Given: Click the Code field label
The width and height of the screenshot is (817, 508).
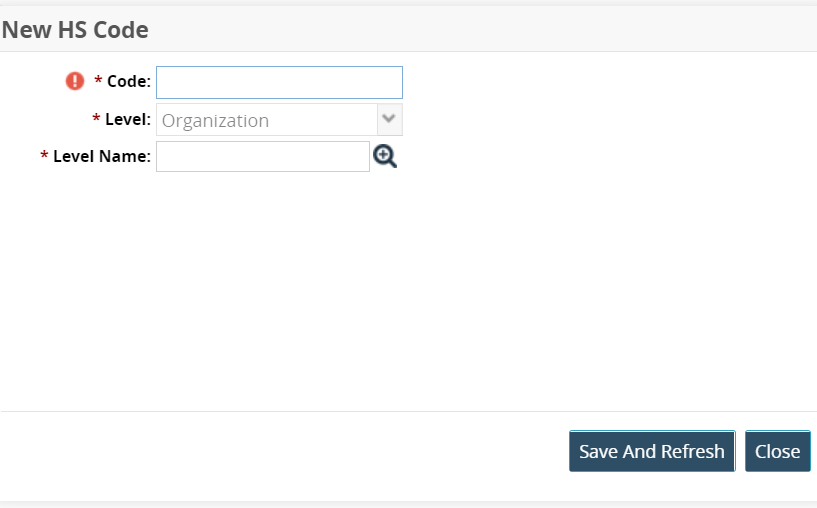Looking at the screenshot, I should coord(129,82).
